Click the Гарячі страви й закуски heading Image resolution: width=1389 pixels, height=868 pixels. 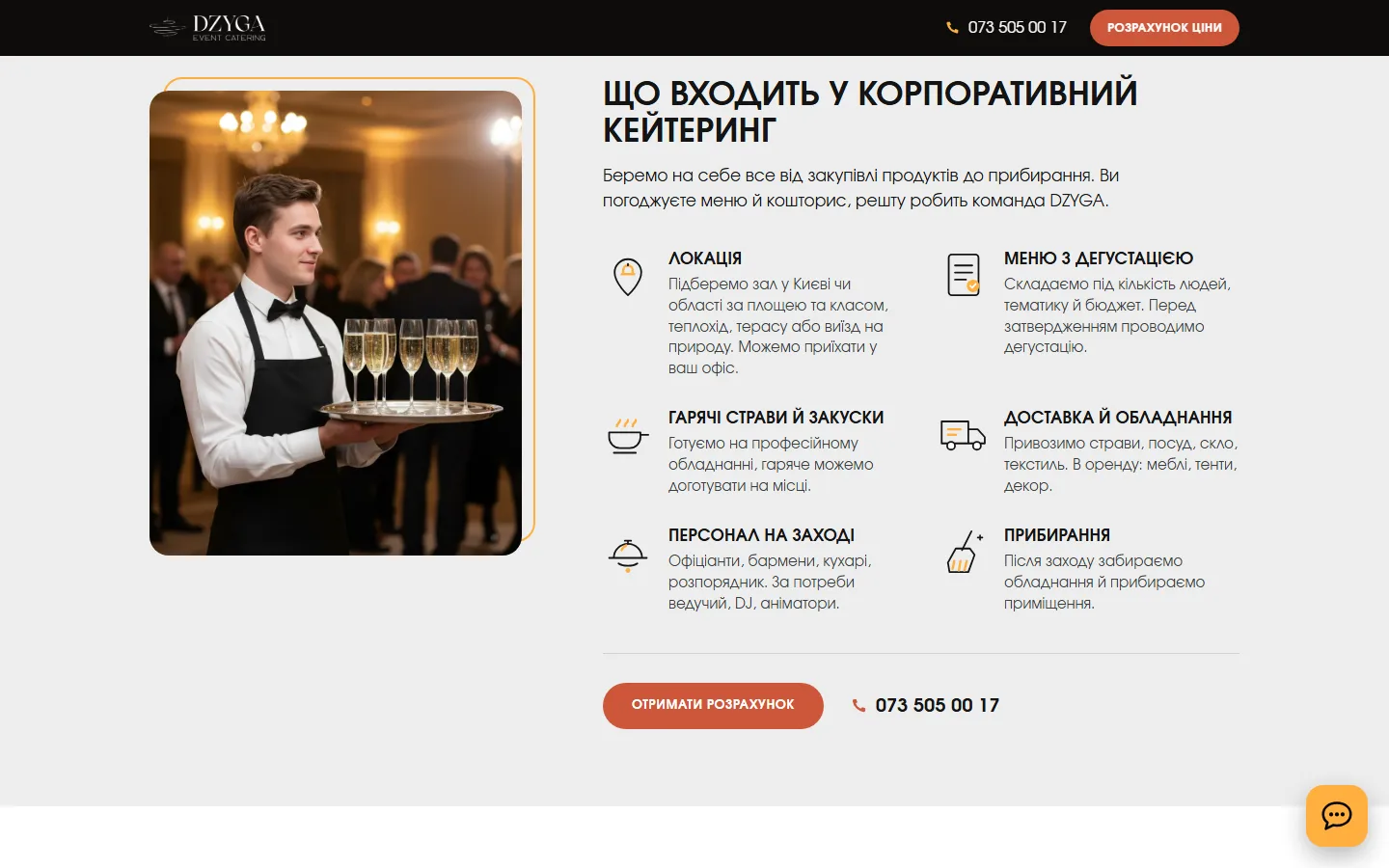(x=776, y=418)
